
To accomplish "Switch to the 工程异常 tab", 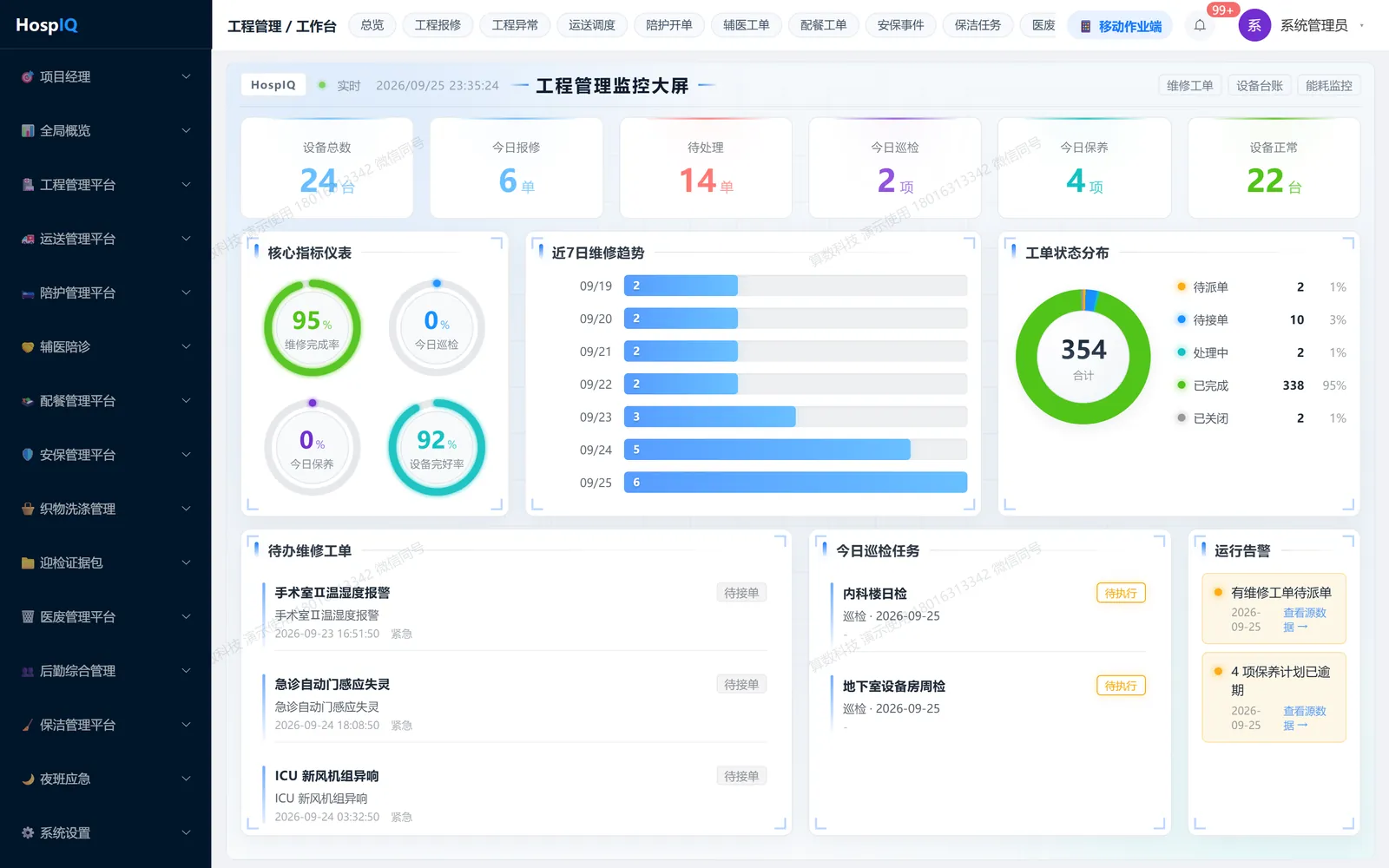I will coord(515,25).
